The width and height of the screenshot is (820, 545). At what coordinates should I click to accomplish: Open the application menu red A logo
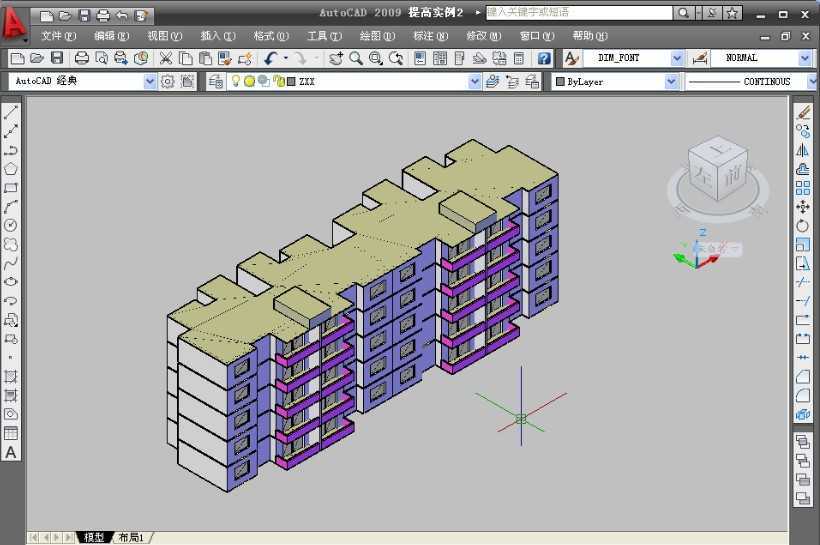click(x=14, y=24)
